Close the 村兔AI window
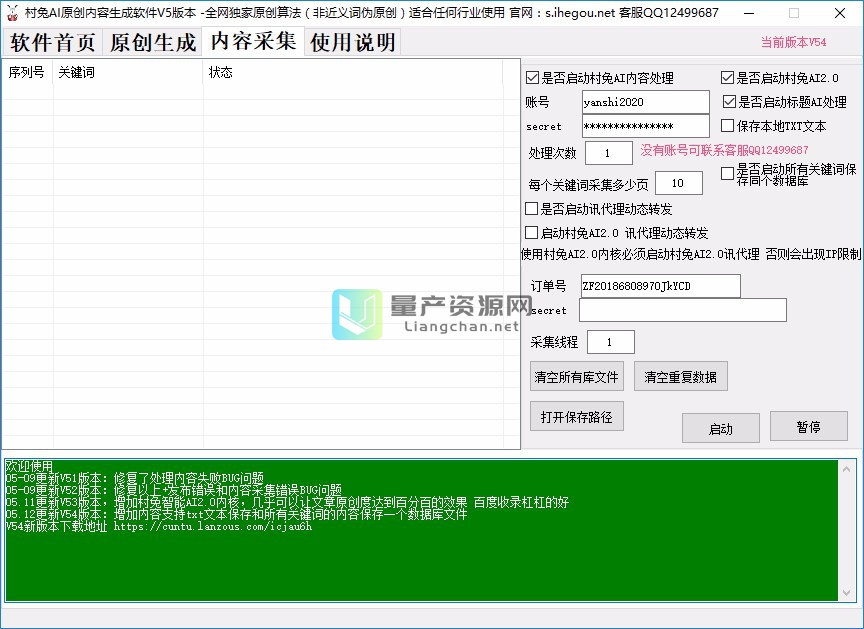 pos(840,13)
